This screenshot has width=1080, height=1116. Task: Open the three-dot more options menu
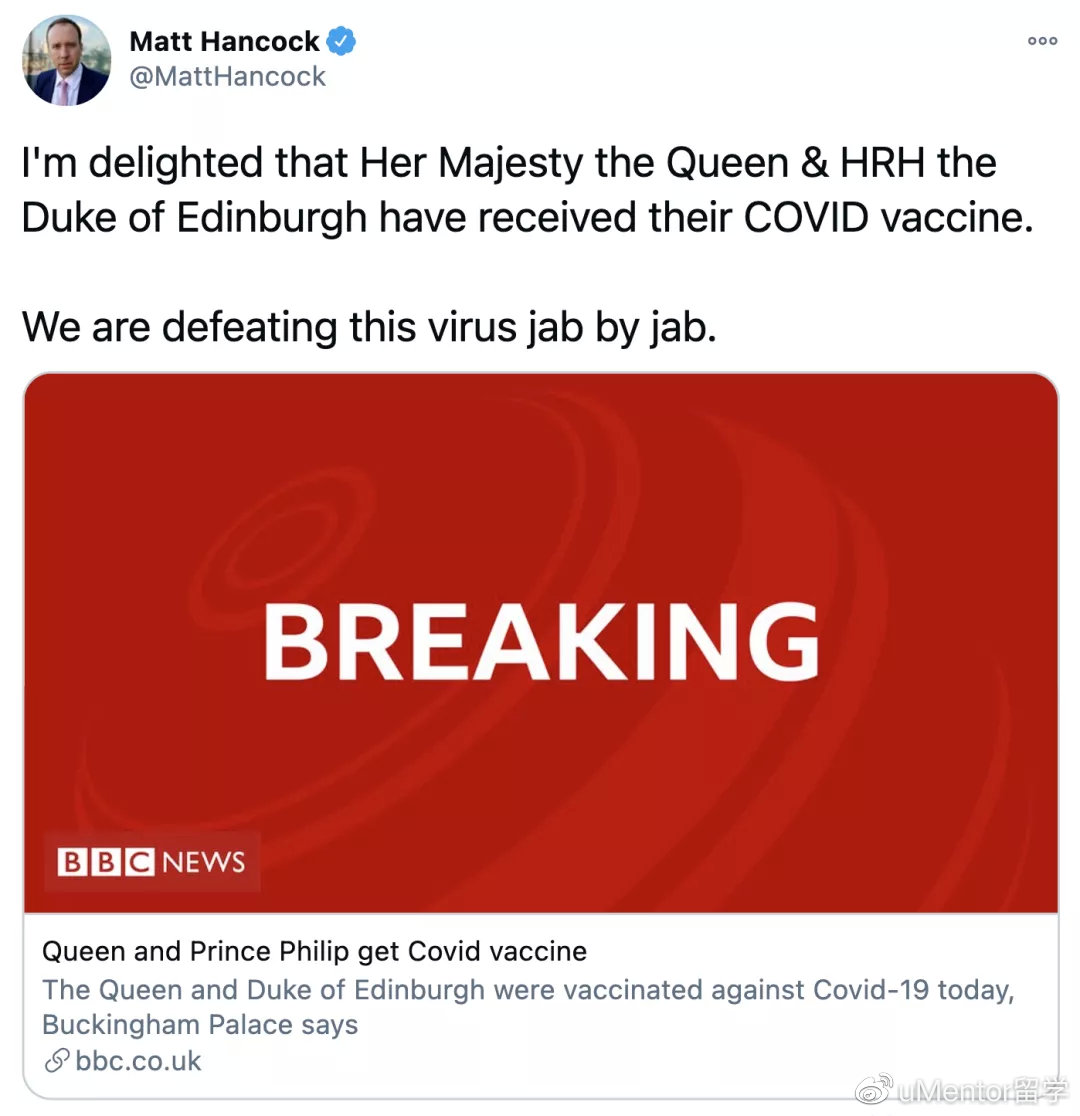tap(1041, 41)
